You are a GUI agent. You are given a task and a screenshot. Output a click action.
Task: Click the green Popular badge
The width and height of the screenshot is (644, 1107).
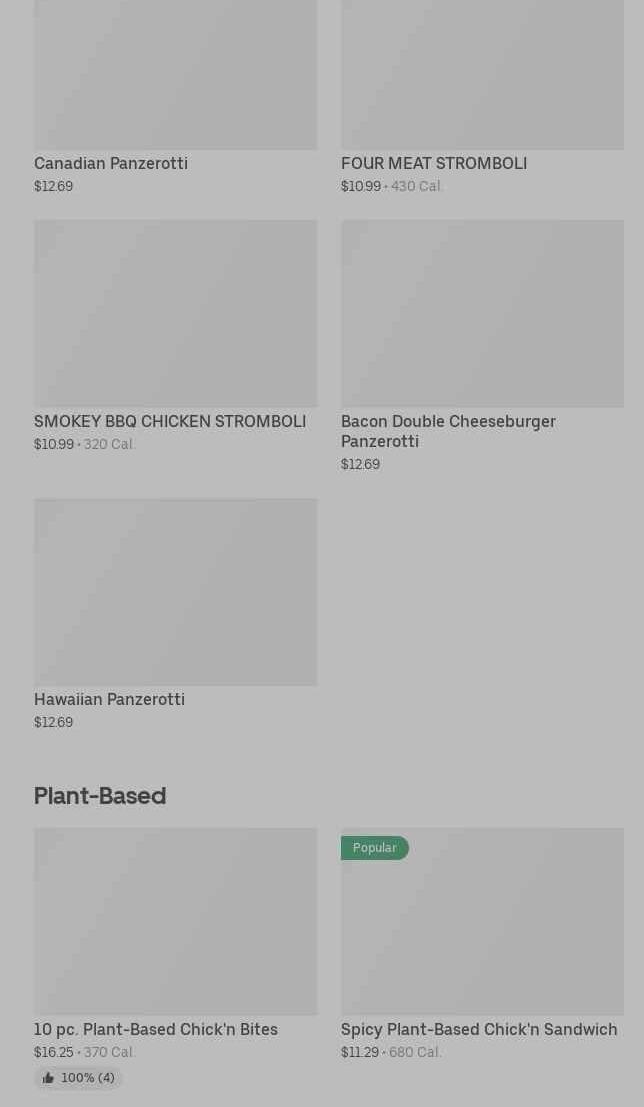tap(375, 848)
